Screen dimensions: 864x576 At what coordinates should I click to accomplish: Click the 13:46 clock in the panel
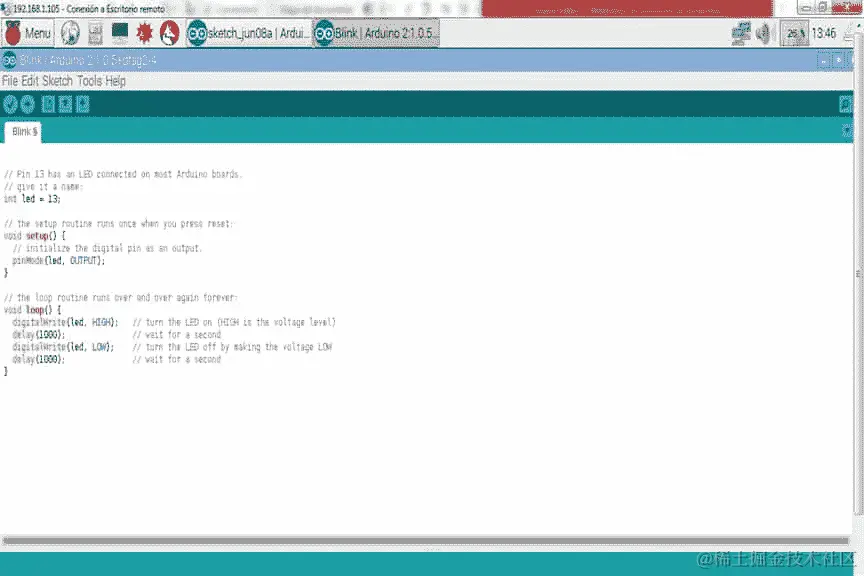click(824, 34)
